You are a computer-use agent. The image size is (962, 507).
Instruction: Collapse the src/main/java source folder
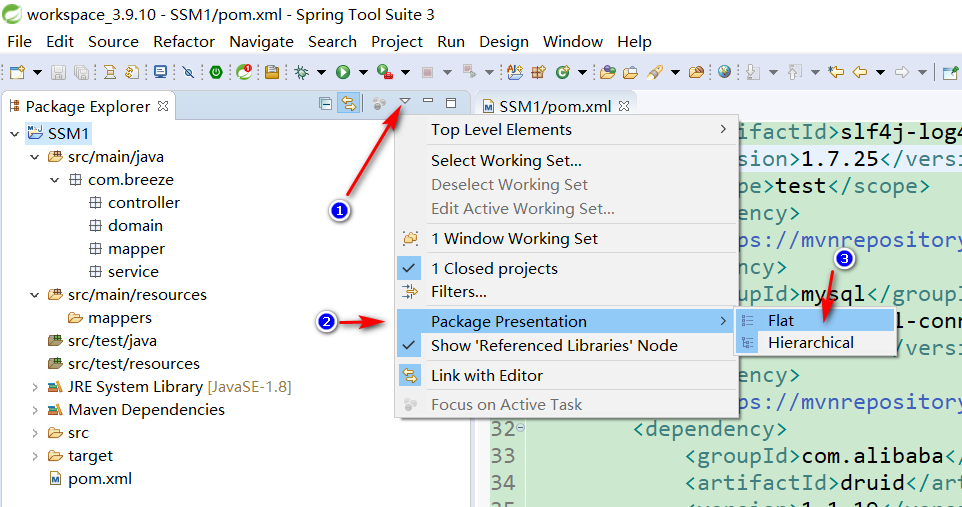(35, 157)
